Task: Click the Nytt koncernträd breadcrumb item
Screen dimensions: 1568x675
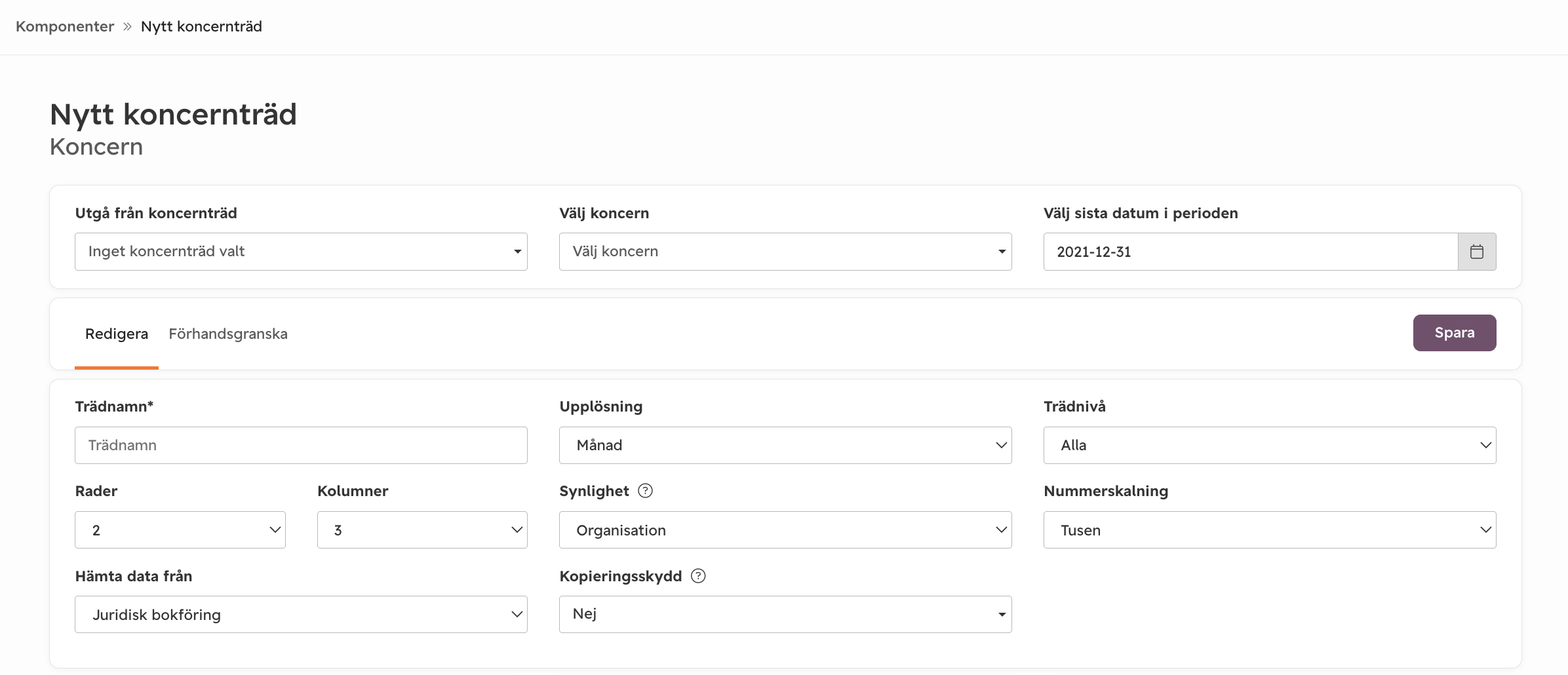Action: [x=201, y=26]
